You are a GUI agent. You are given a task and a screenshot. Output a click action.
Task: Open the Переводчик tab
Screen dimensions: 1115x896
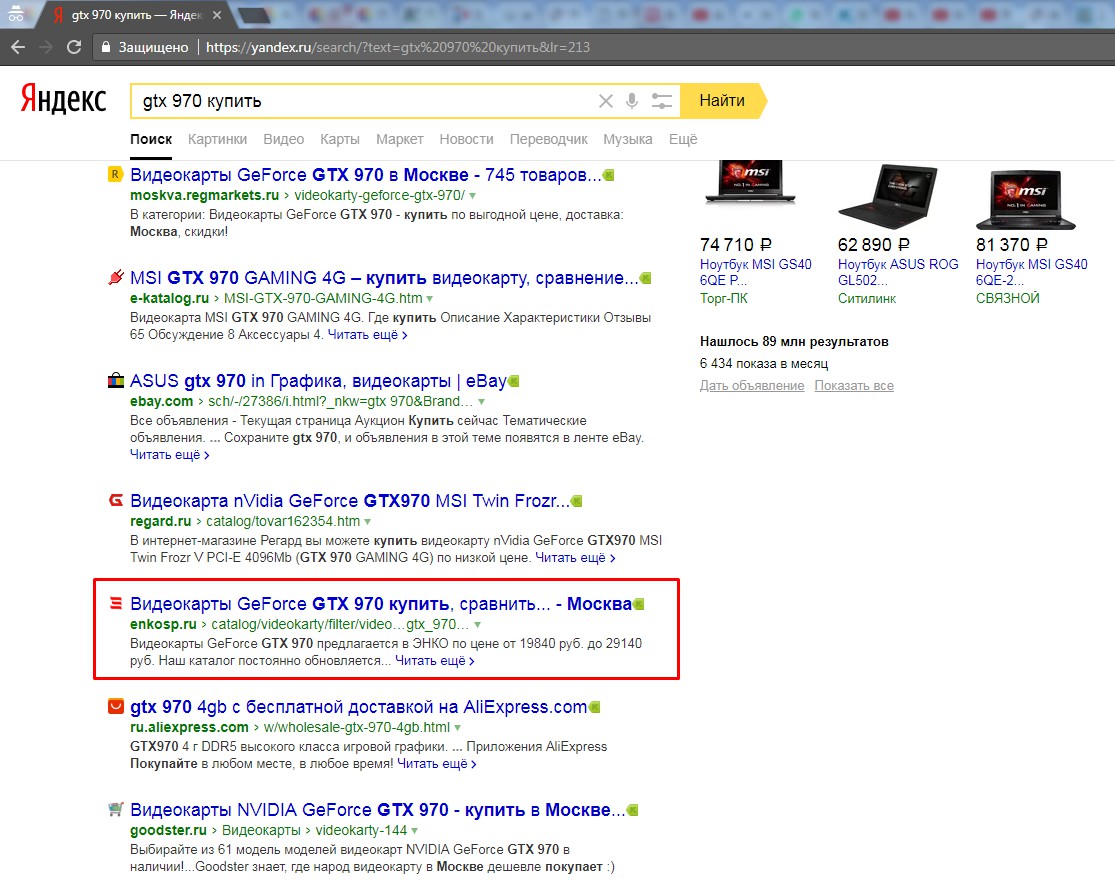coord(548,139)
